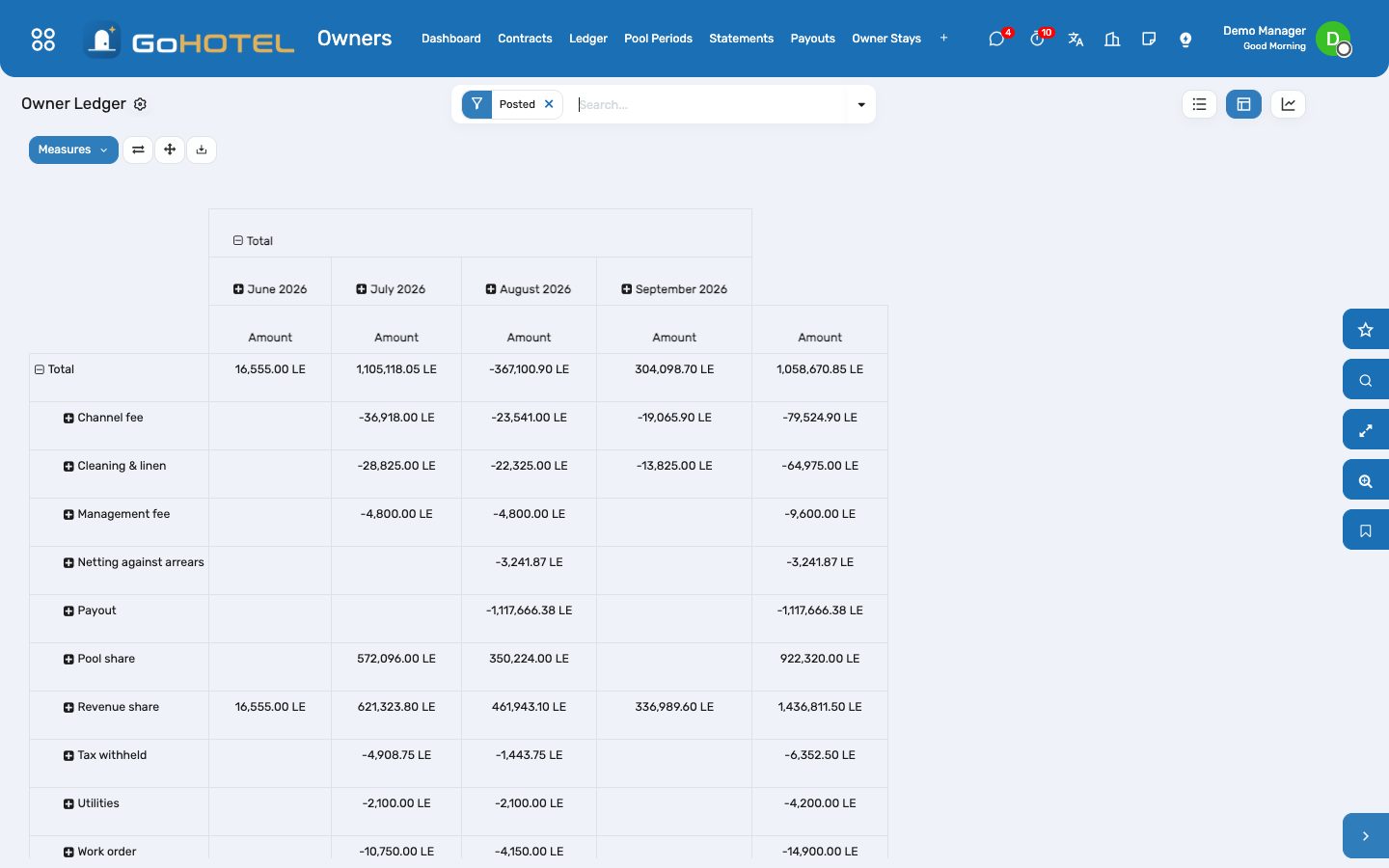Open the Owner Ledger settings gear

pos(140,104)
